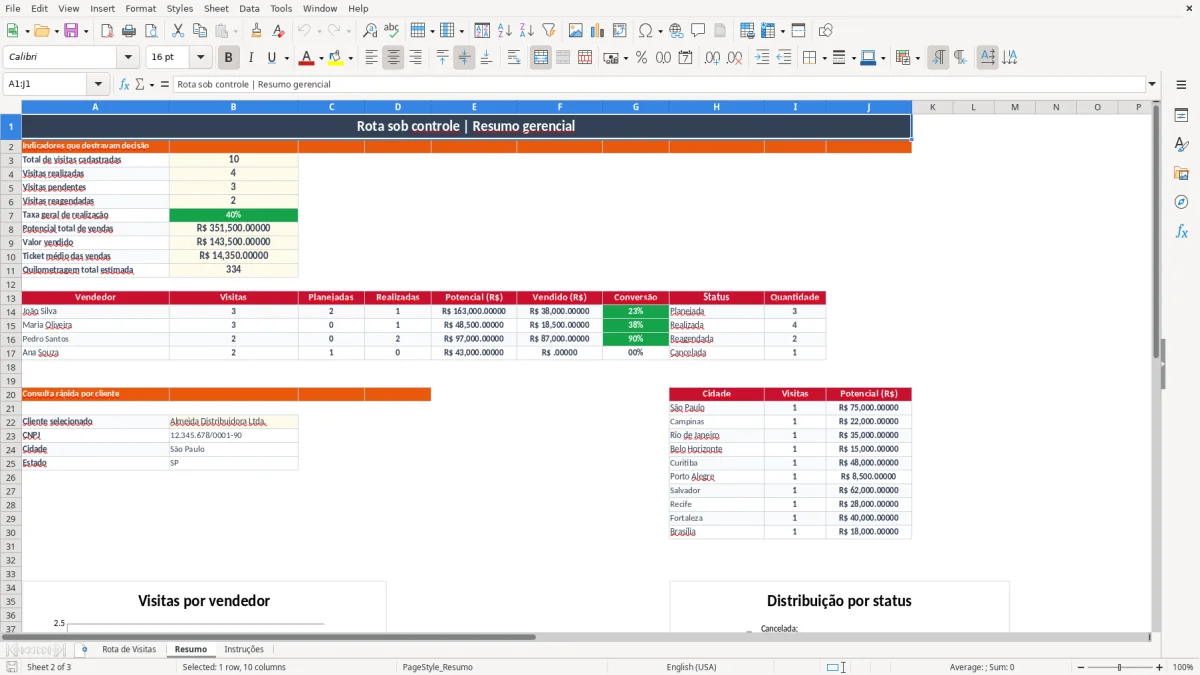This screenshot has height=675, width=1200.
Task: Open the Calibri font name dropdown
Action: tap(128, 58)
